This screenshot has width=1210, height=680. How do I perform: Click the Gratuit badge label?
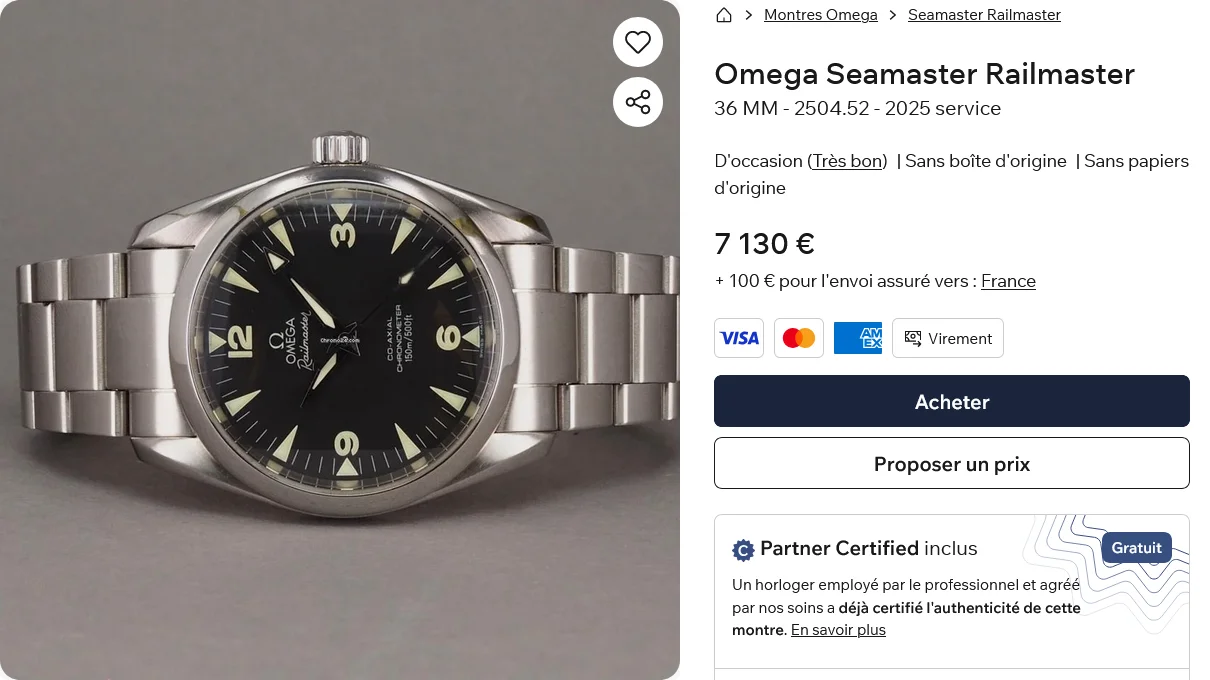(x=1136, y=548)
